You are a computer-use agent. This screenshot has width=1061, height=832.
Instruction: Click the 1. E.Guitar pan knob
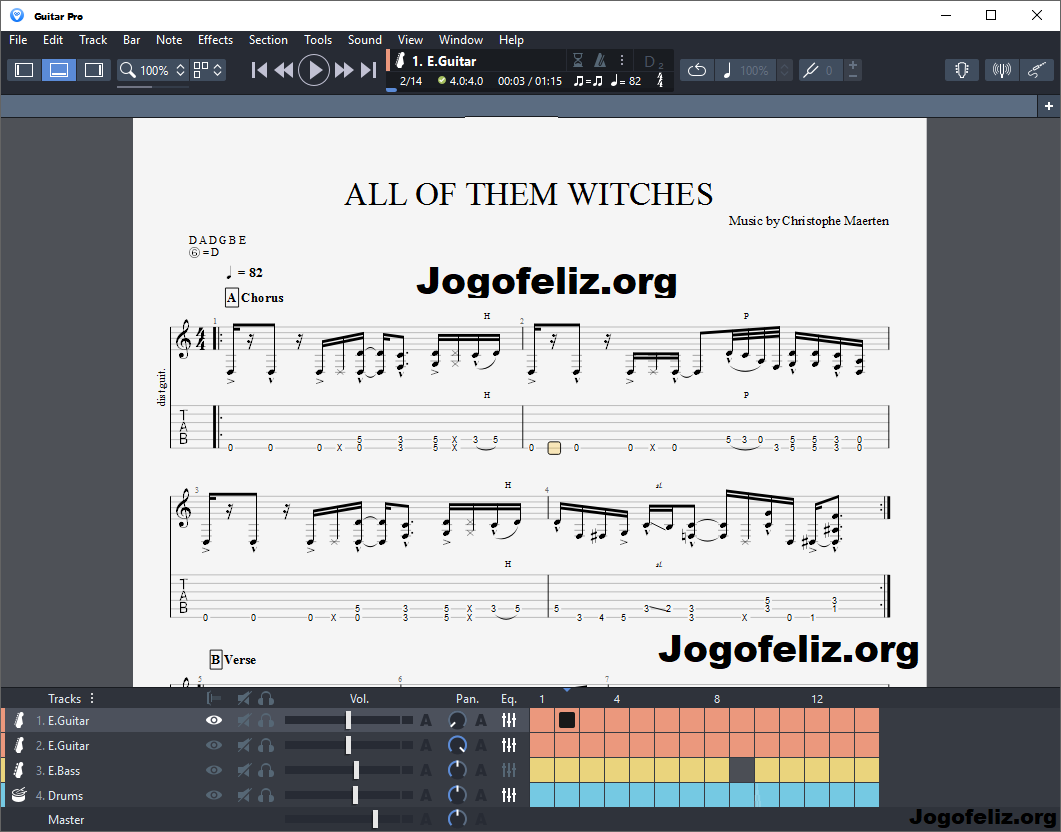(457, 720)
